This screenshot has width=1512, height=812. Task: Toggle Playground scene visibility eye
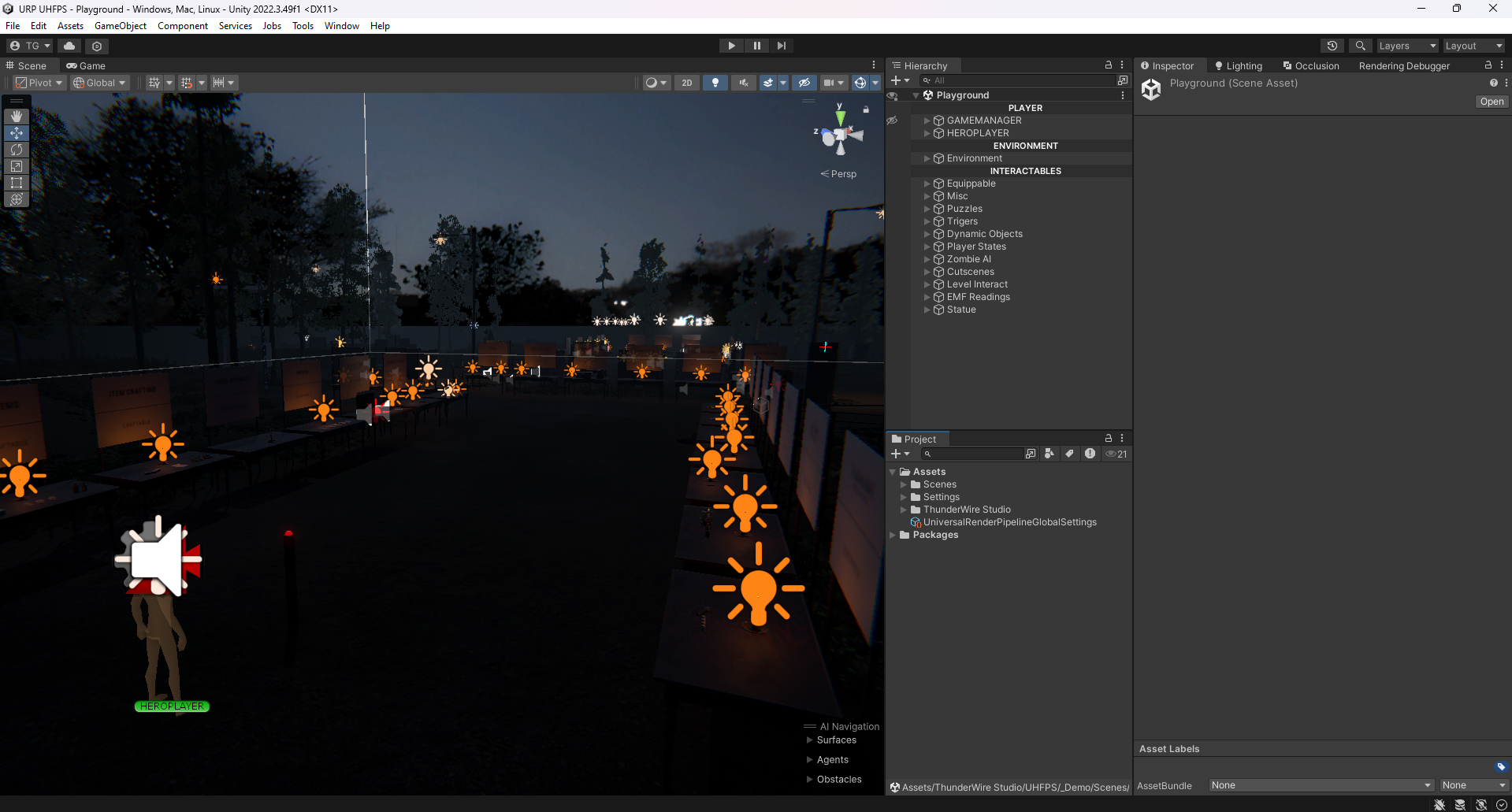pos(893,95)
